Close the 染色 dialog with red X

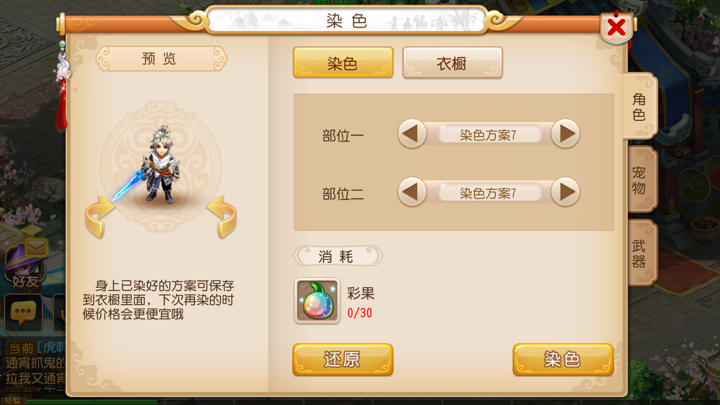(x=616, y=27)
